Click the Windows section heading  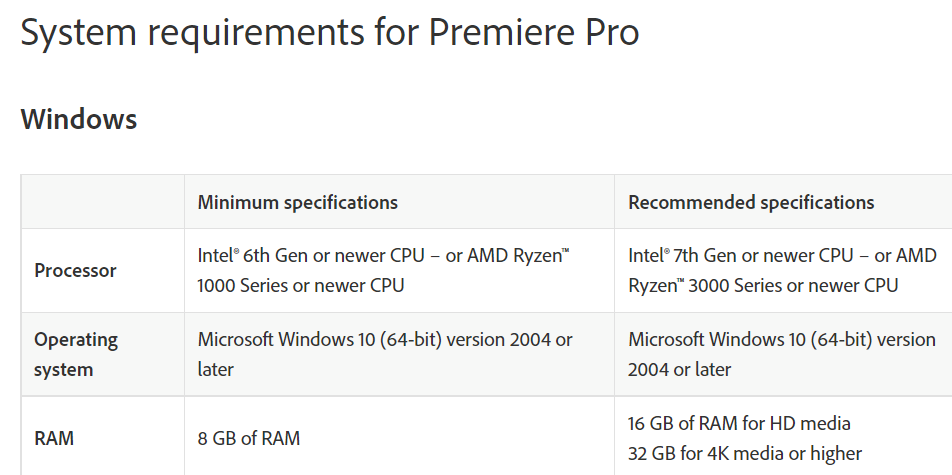pyautogui.click(x=79, y=119)
